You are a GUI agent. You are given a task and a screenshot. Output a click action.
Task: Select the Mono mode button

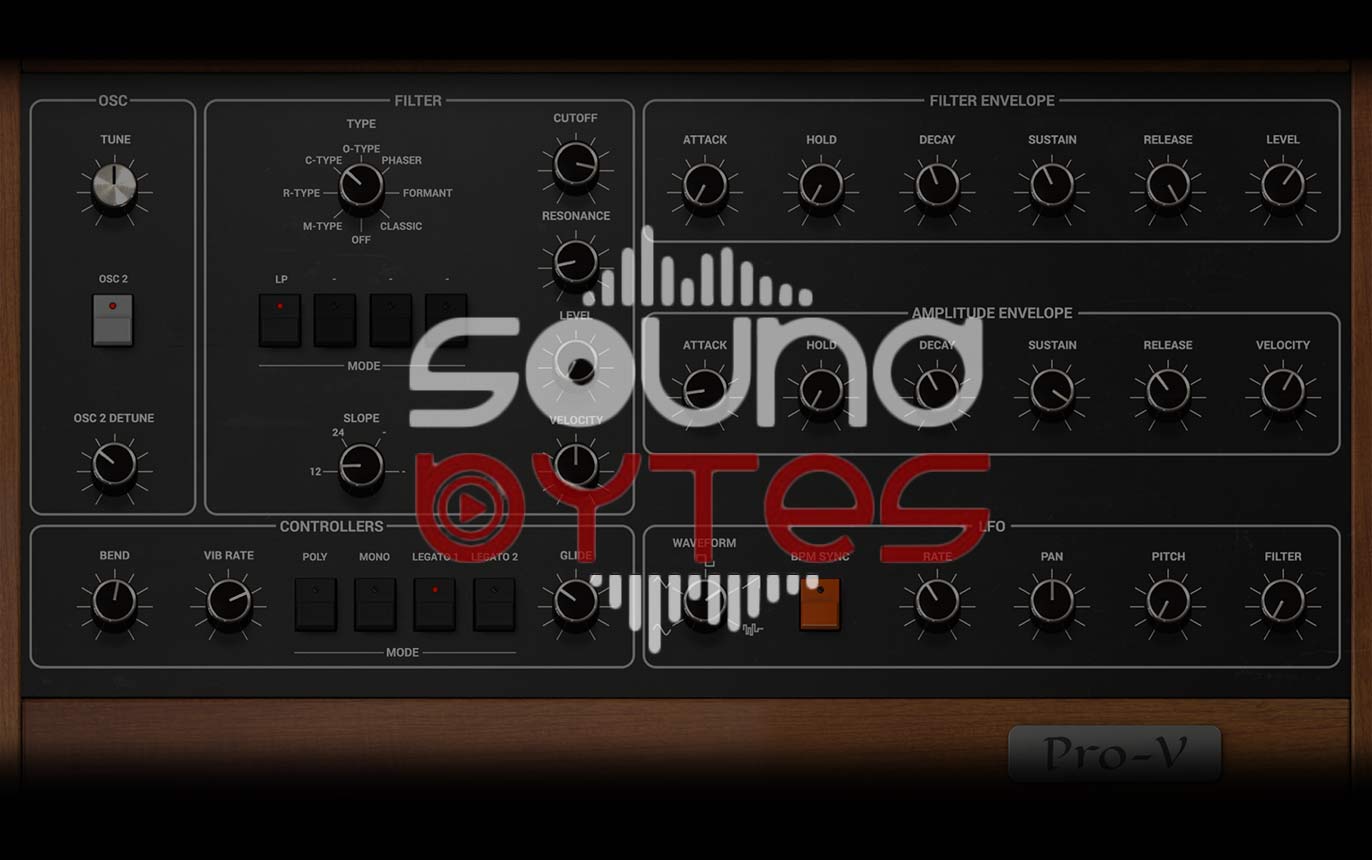click(375, 603)
